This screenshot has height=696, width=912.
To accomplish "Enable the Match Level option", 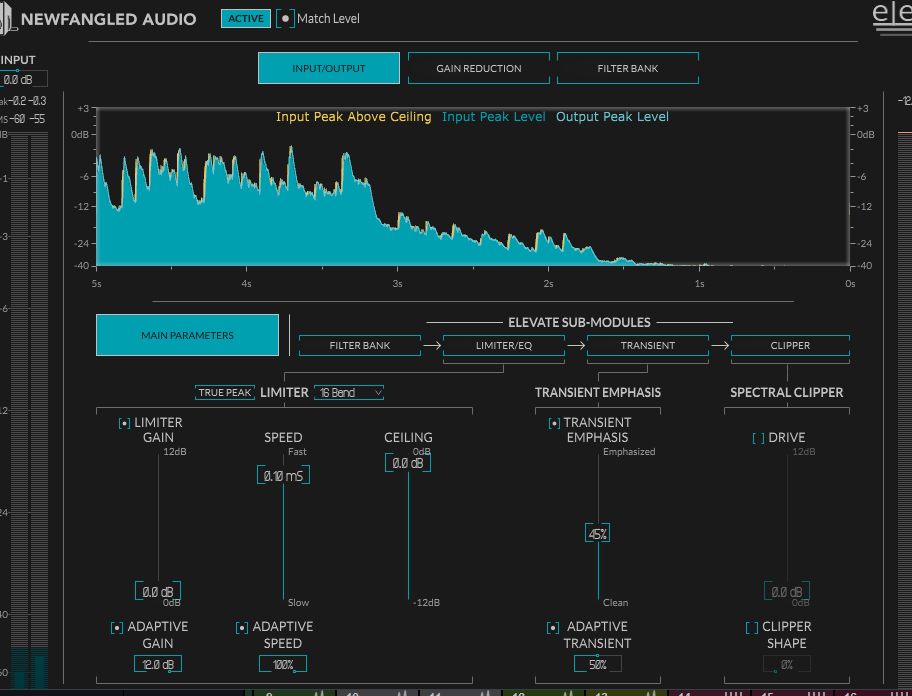I will pos(286,19).
